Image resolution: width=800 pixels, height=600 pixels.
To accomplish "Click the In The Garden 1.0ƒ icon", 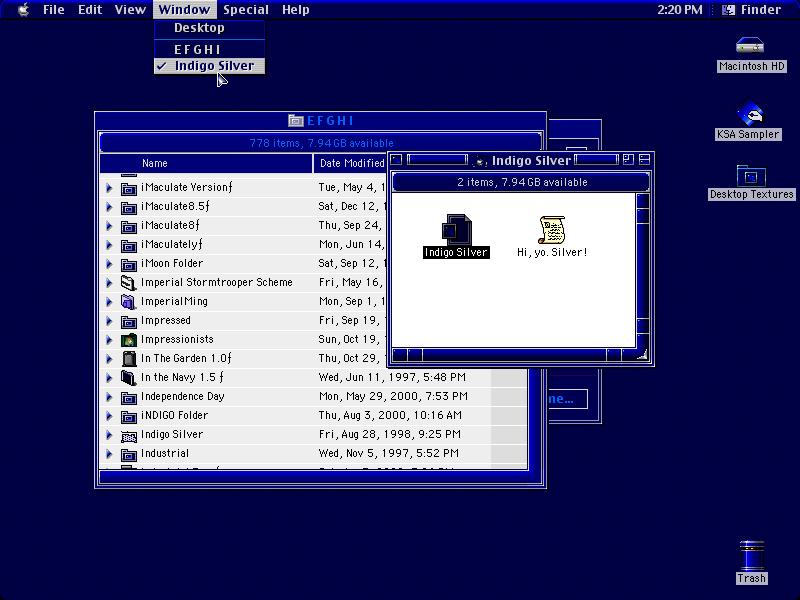I will [129, 359].
